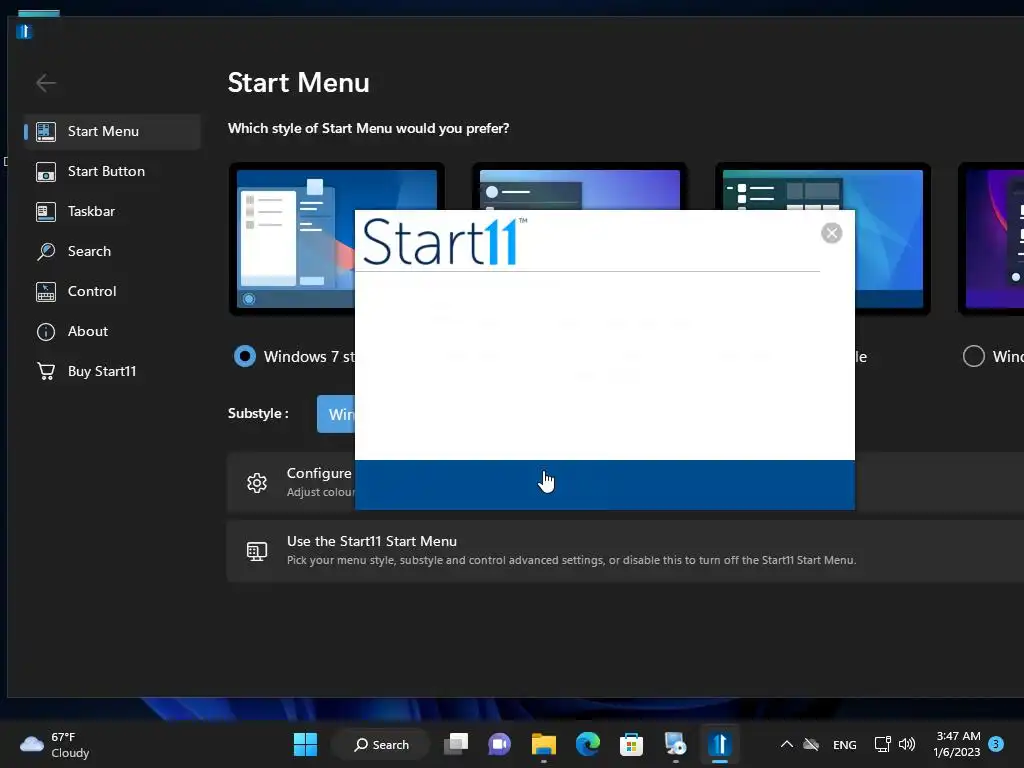
Task: Open the volume tray icon
Action: pyautogui.click(x=907, y=744)
